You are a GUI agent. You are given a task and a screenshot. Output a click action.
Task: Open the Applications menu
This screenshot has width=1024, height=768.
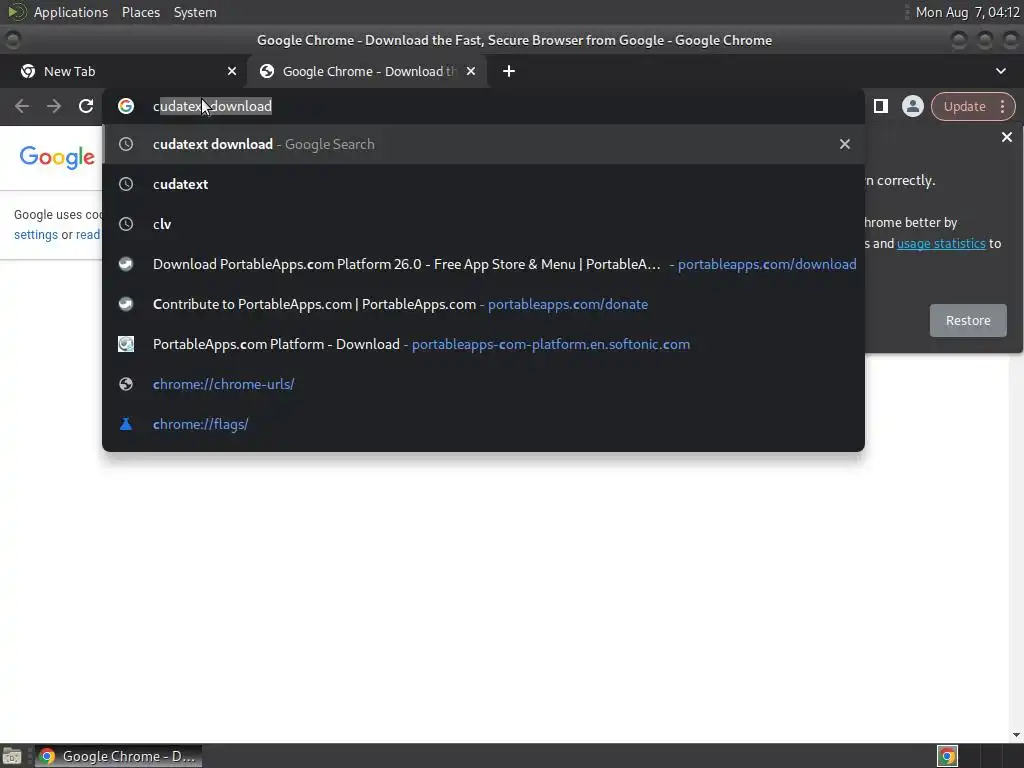(71, 12)
